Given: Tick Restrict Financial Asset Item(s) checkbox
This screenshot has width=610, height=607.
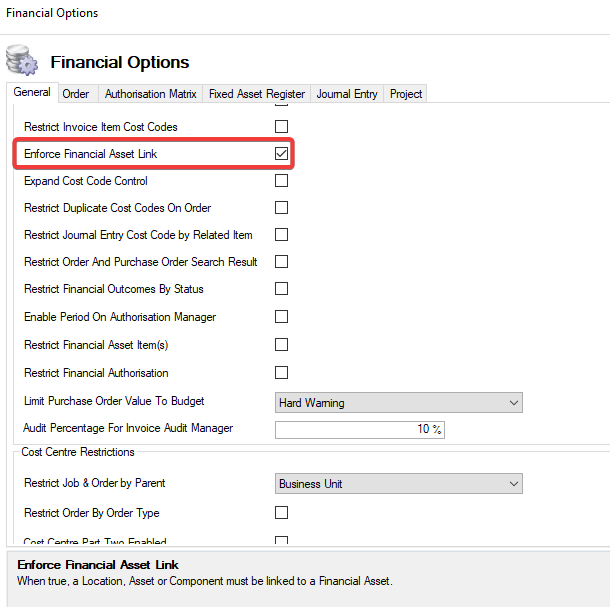Looking at the screenshot, I should click(x=281, y=345).
